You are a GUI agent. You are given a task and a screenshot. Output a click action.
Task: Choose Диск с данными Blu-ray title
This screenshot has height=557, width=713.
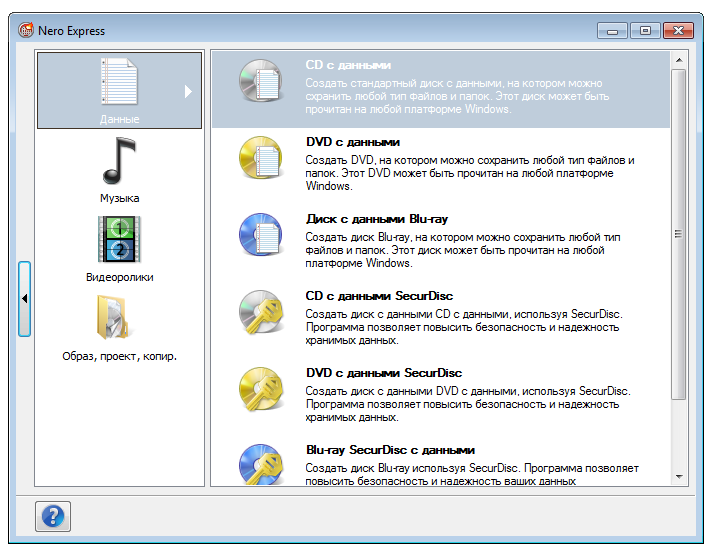pyautogui.click(x=377, y=219)
